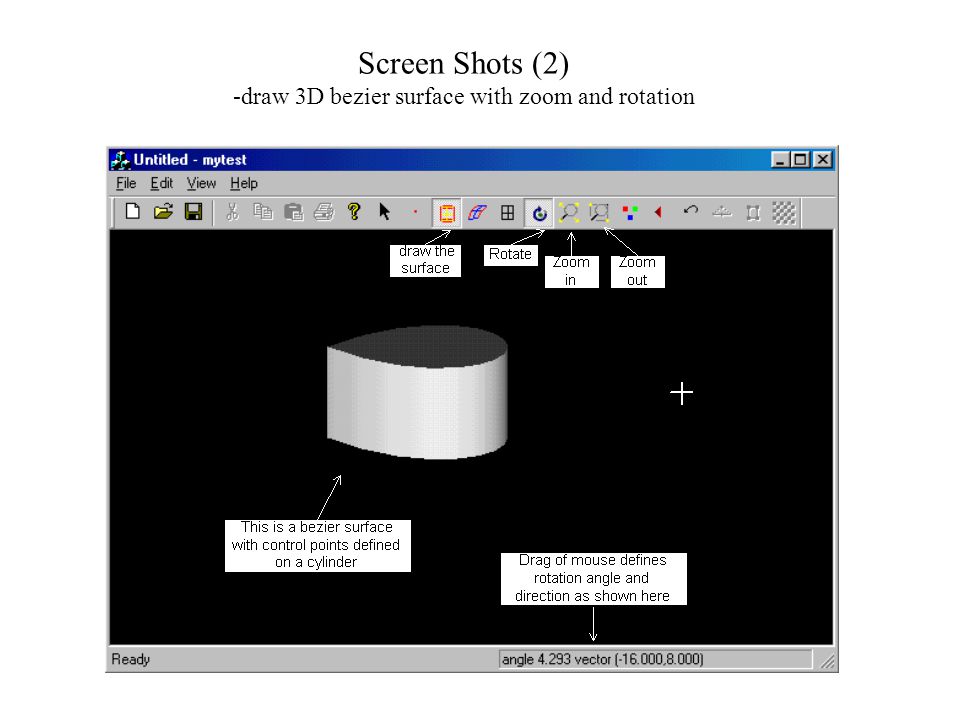The image size is (960, 720).
Task: Maximize the Untitled - mytest window
Action: [x=800, y=160]
